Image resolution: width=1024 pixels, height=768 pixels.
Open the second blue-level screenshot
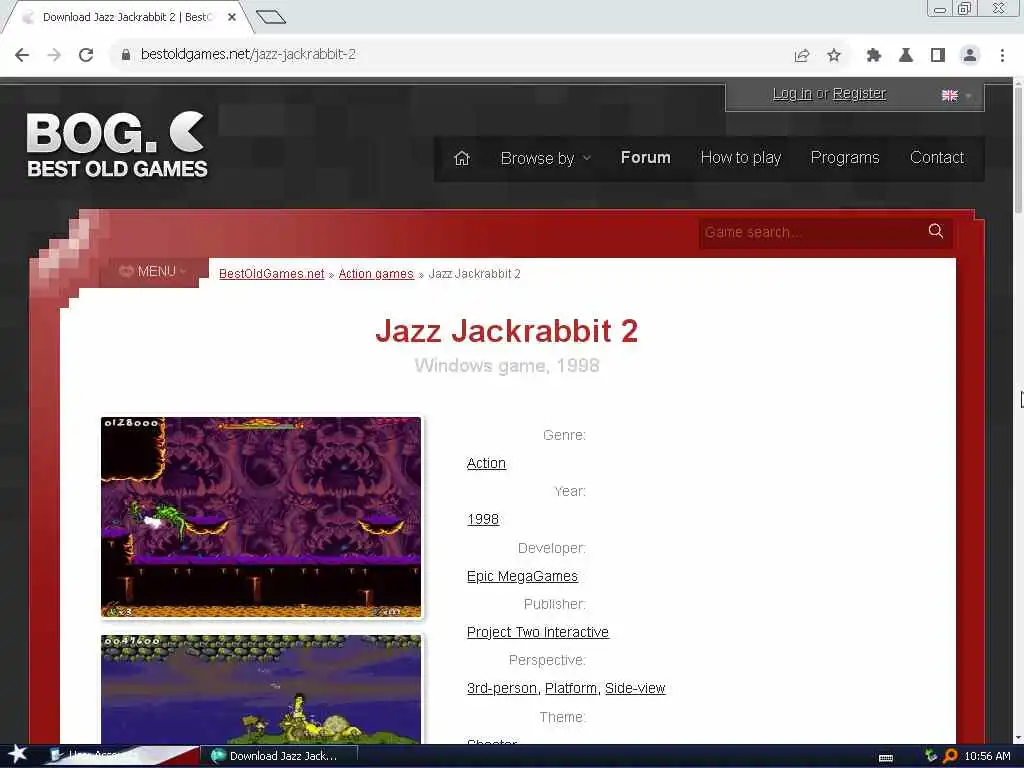[x=261, y=689]
